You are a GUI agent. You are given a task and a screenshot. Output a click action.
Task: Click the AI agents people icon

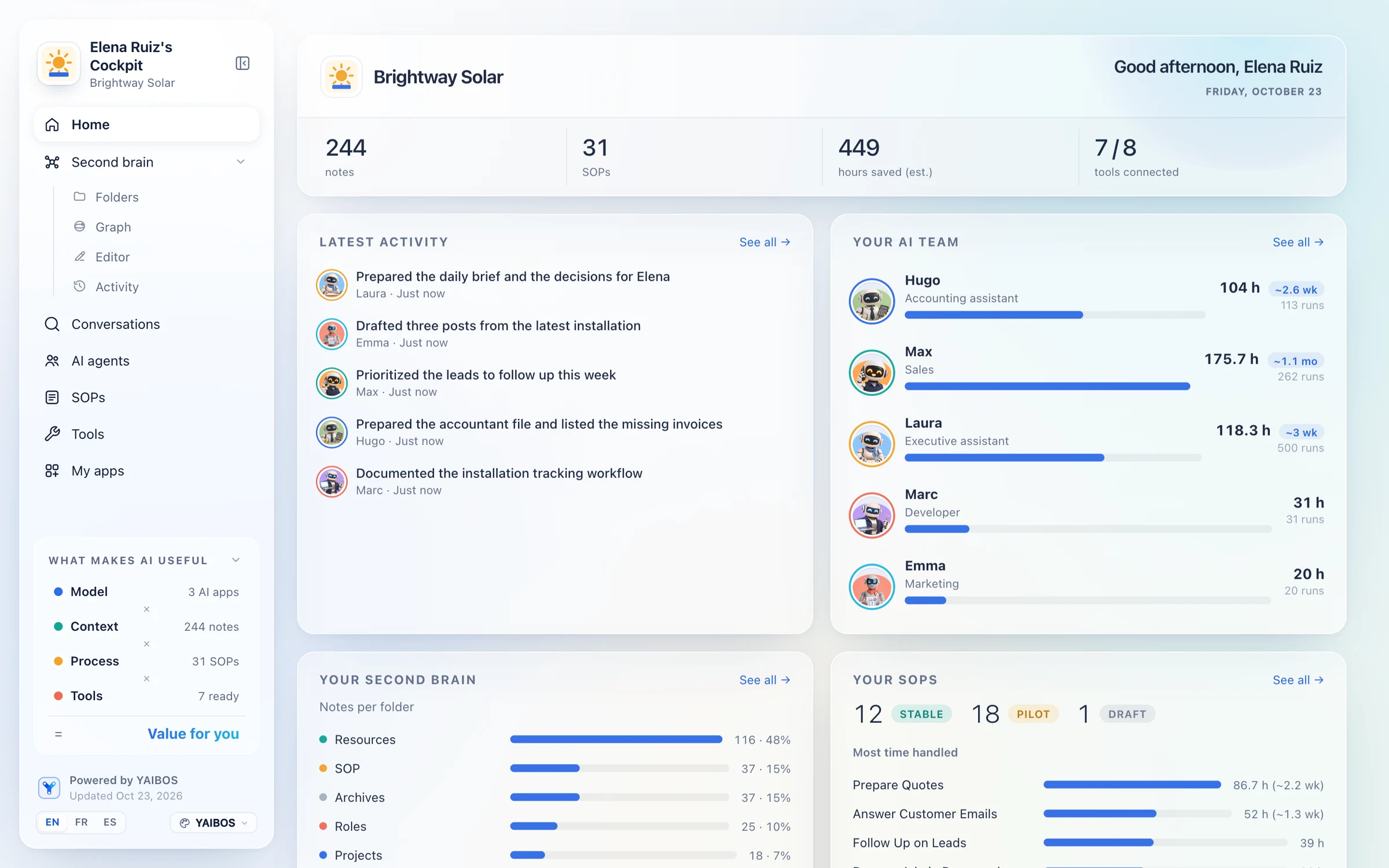pyautogui.click(x=52, y=361)
